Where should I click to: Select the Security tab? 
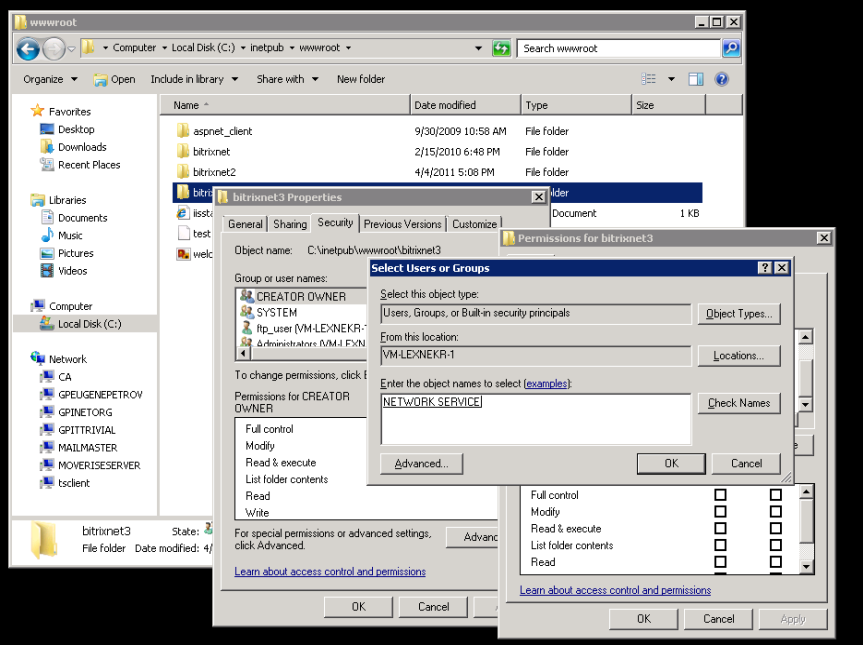coord(335,222)
